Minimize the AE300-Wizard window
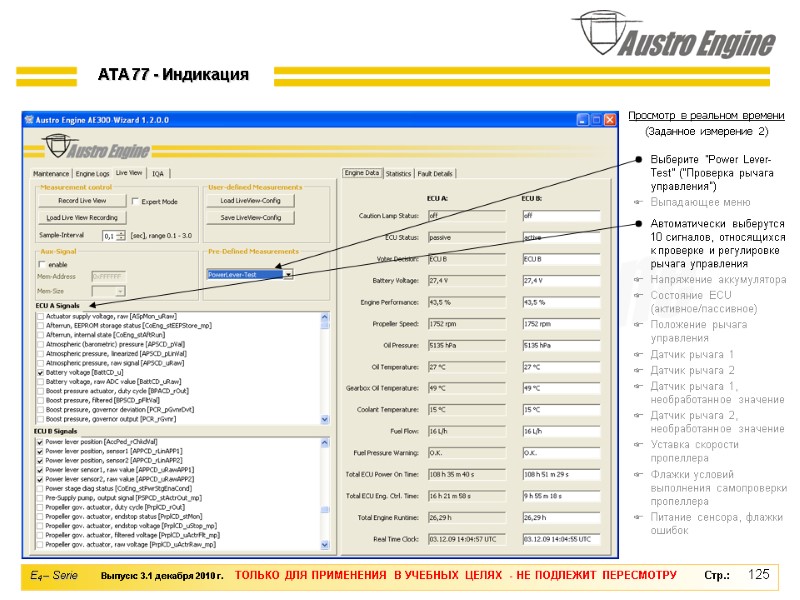This screenshot has width=800, height=600. coord(582,120)
